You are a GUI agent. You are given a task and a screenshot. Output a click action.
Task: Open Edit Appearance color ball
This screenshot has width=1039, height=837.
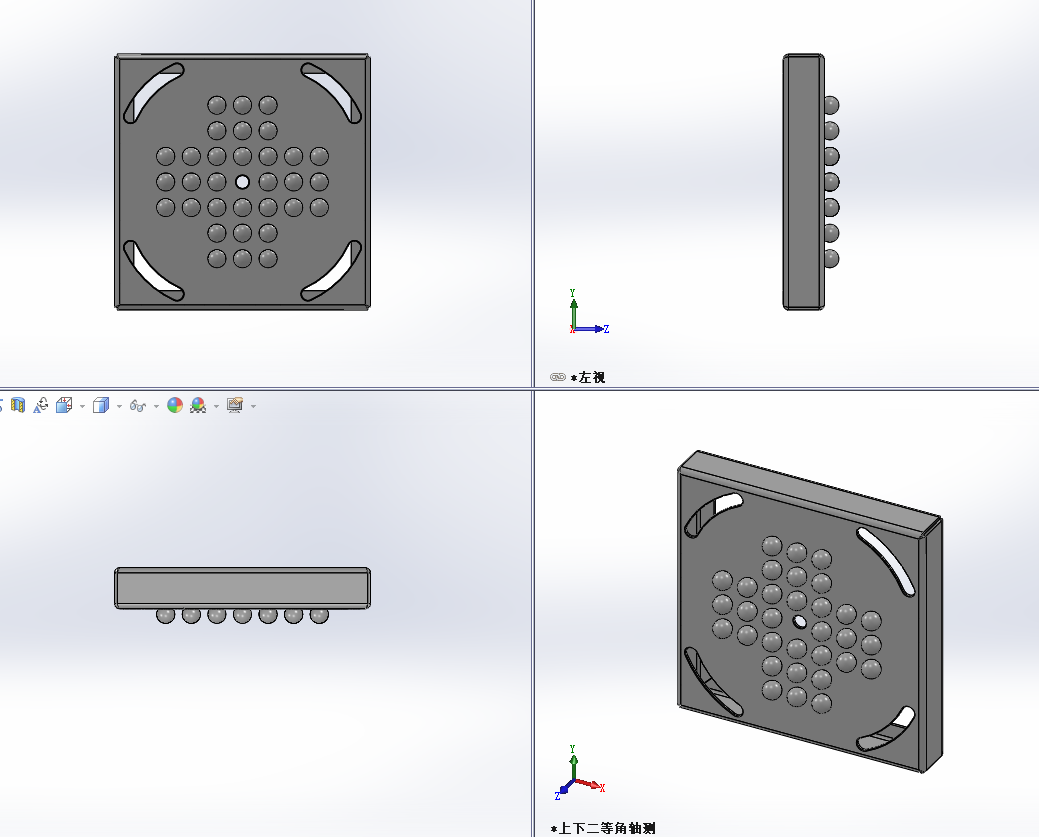coord(175,405)
